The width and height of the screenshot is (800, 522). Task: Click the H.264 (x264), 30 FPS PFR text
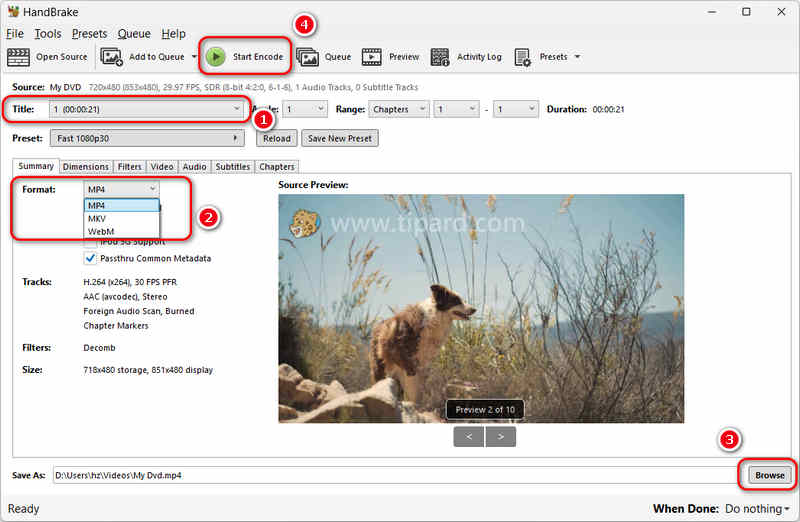tap(130, 282)
